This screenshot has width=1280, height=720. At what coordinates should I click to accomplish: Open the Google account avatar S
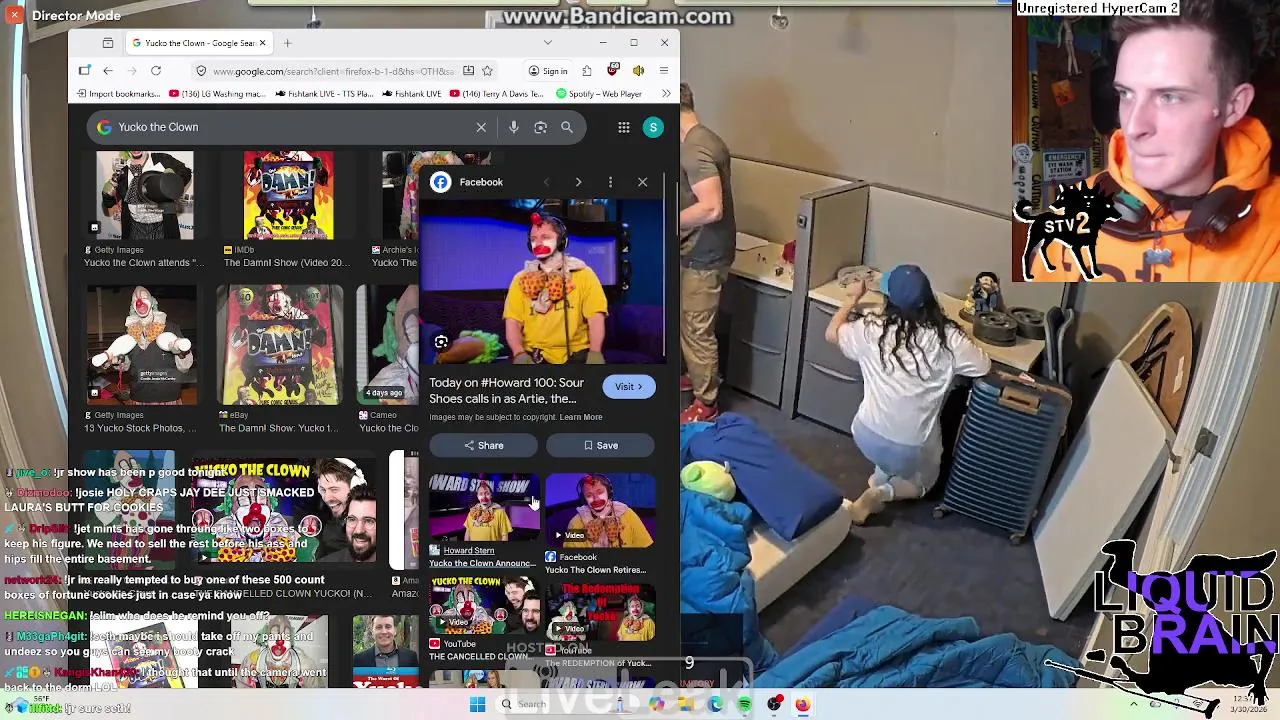(653, 127)
